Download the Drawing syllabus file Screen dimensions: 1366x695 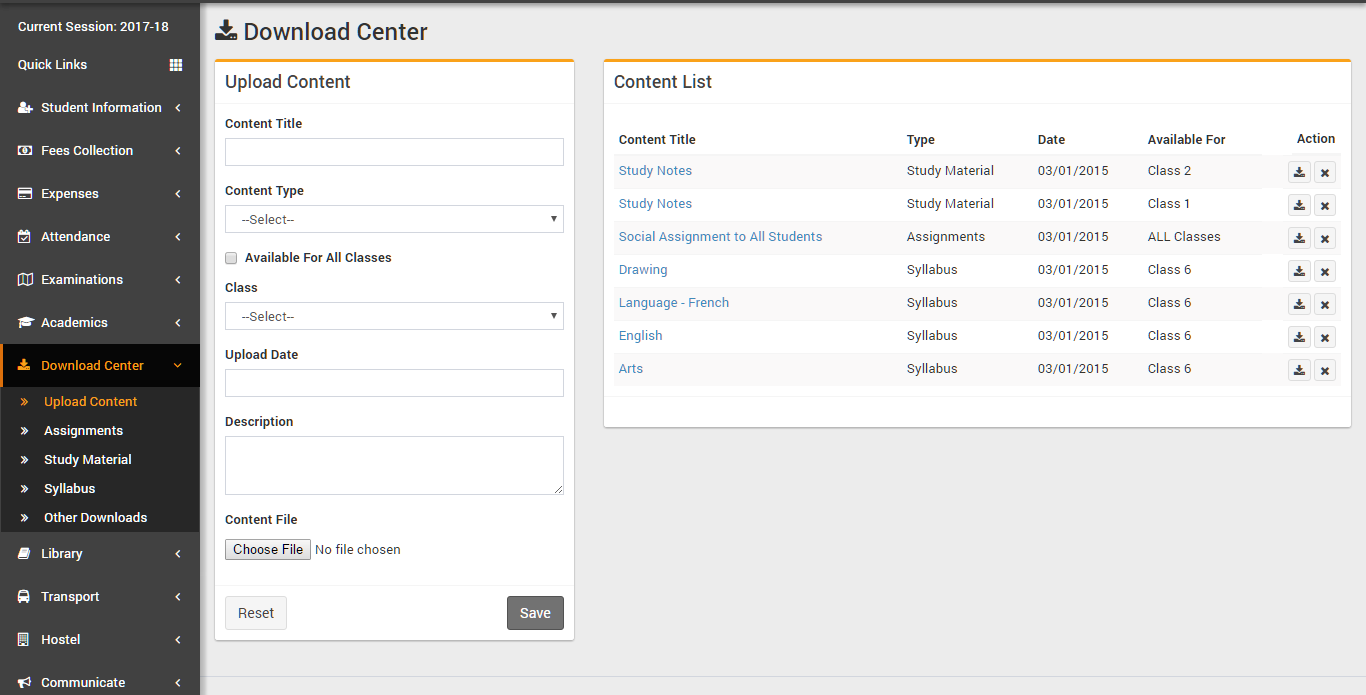[x=1299, y=271]
